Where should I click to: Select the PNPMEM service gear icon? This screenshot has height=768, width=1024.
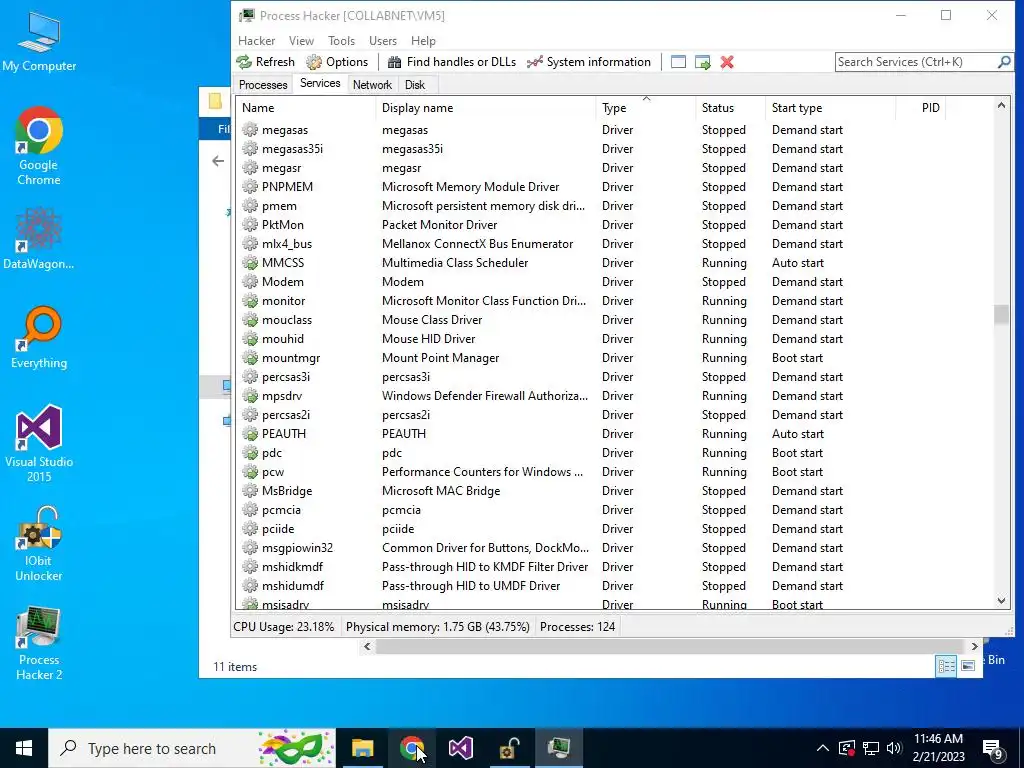(249, 187)
